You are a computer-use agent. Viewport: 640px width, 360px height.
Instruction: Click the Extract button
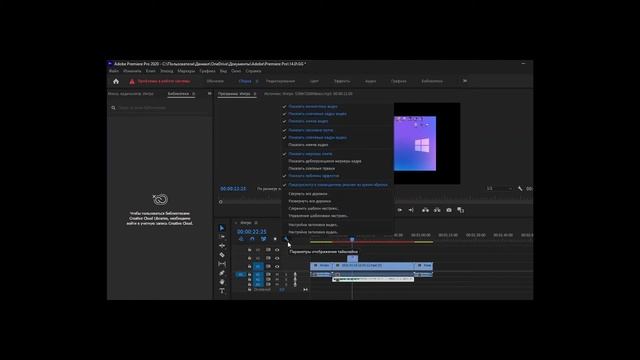point(437,210)
